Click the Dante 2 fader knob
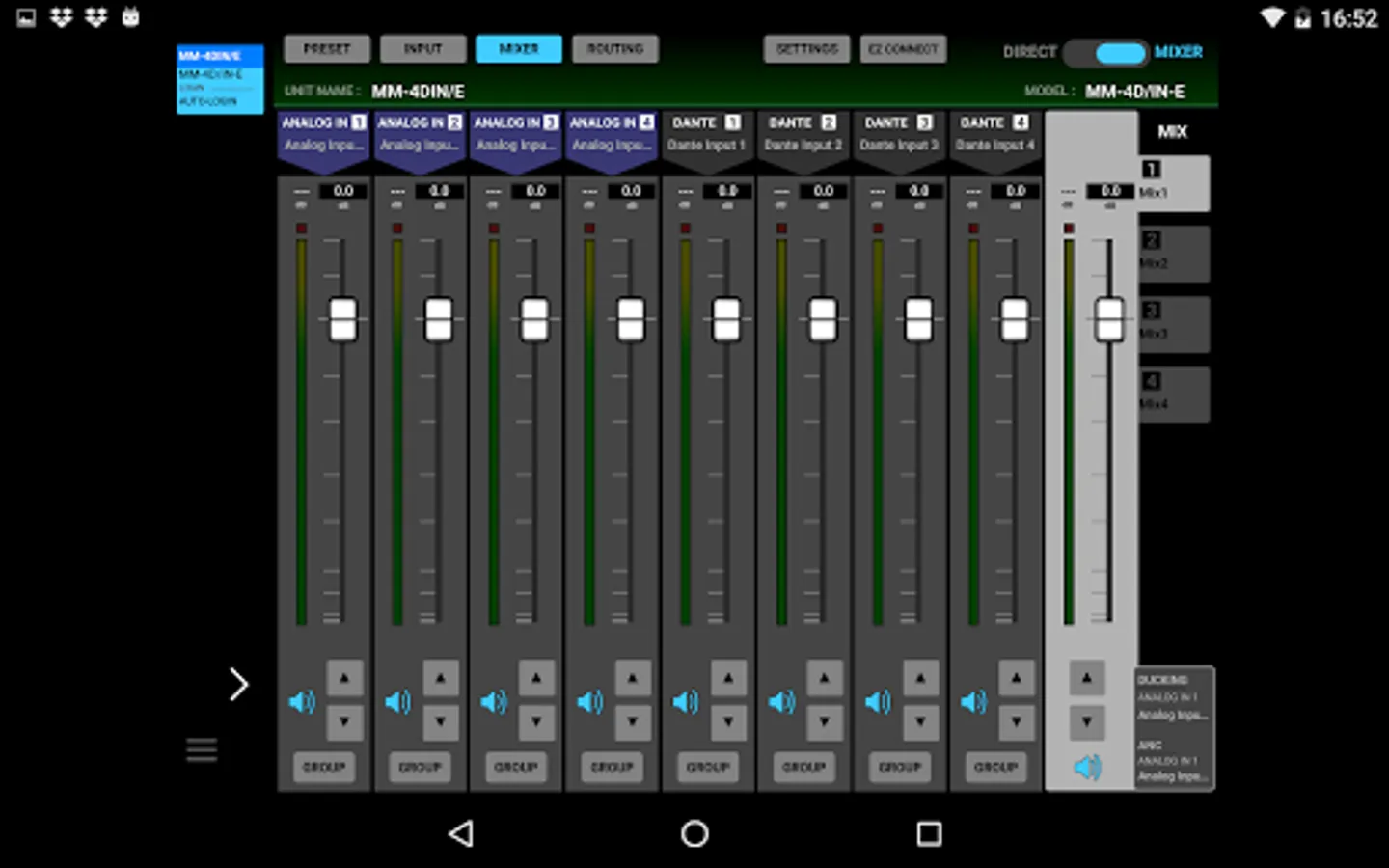Screen dimensions: 1389x868 pos(823,319)
